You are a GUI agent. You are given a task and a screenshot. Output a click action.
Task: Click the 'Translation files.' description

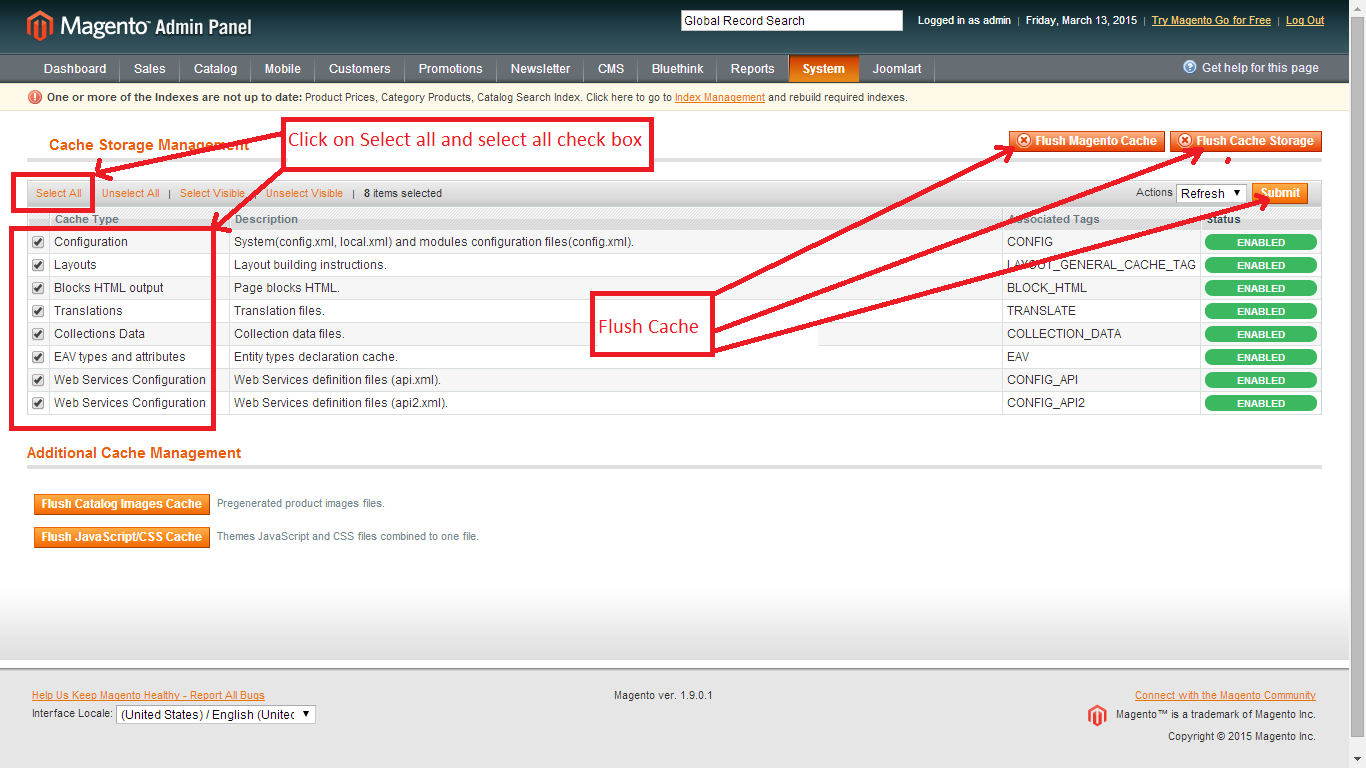(x=279, y=311)
